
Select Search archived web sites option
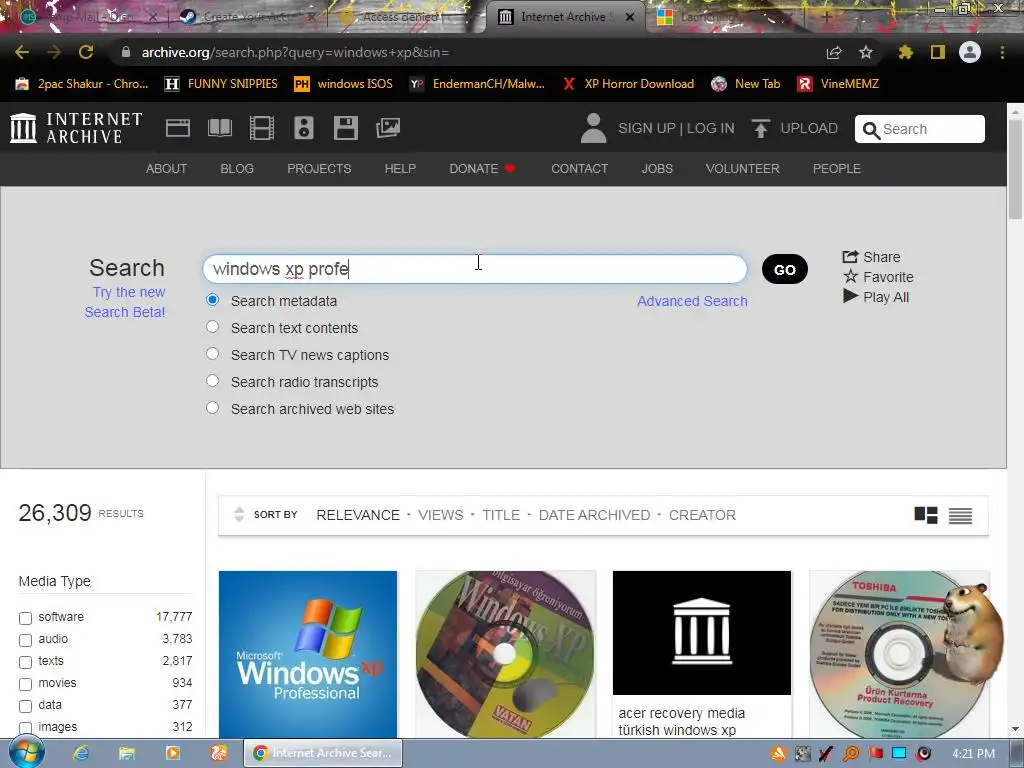[x=212, y=408]
